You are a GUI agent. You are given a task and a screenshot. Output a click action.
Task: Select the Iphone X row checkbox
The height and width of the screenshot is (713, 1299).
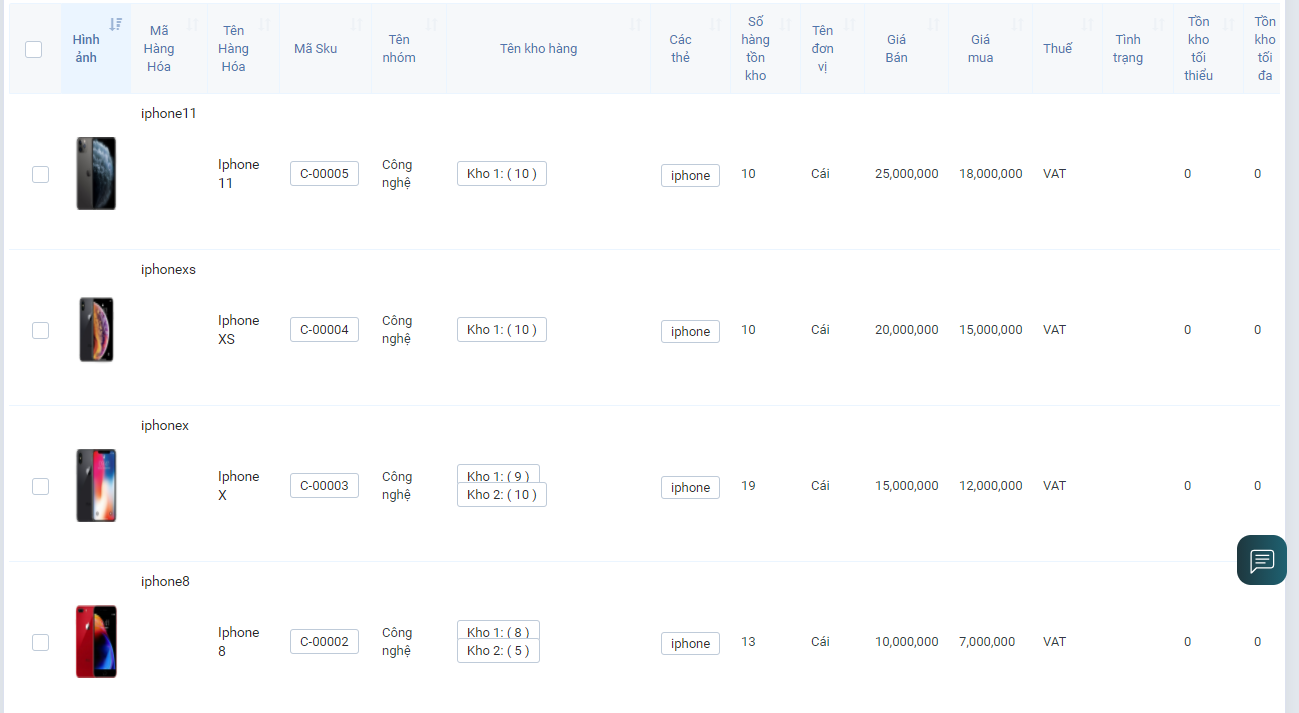click(40, 486)
